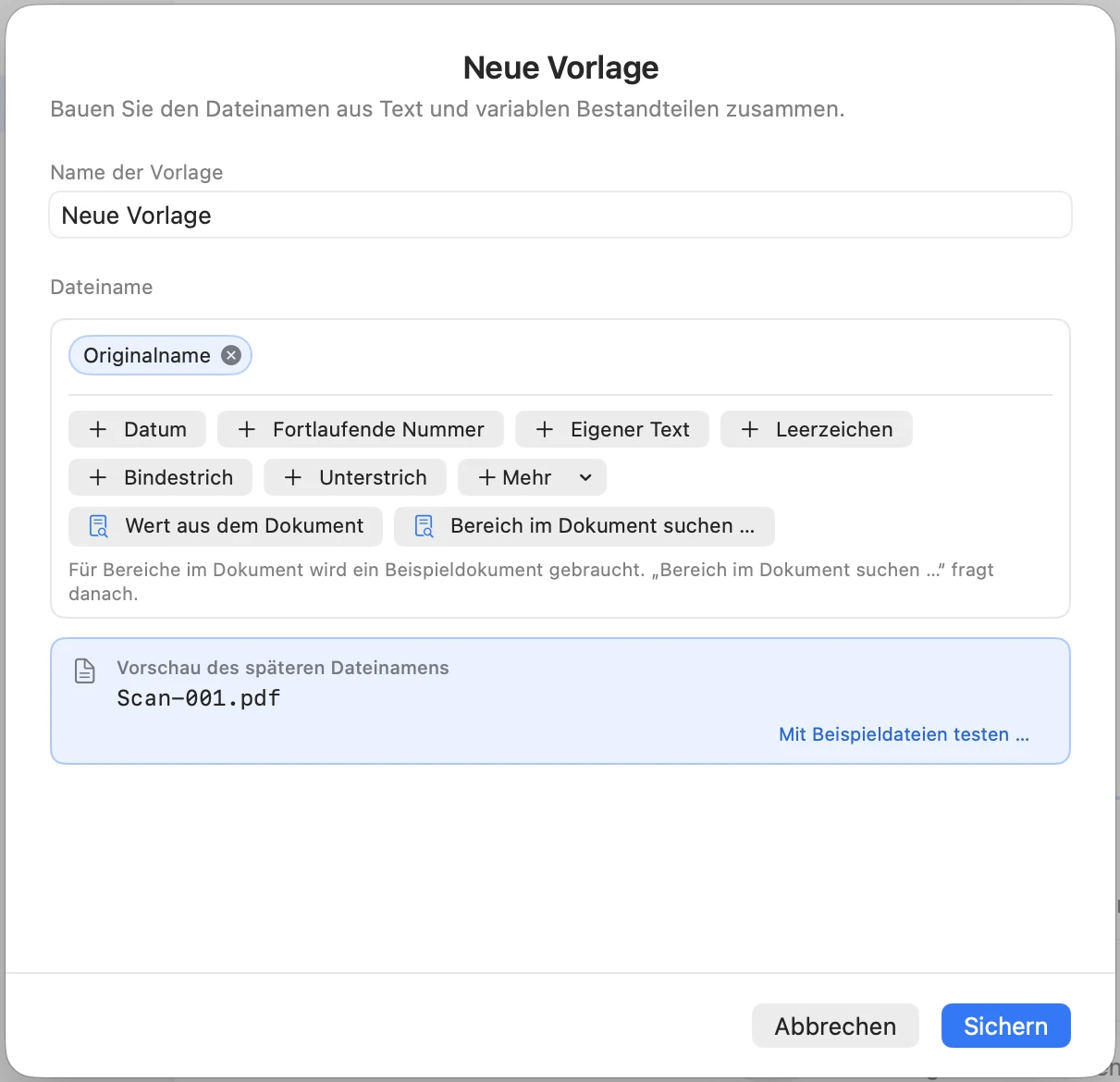Screen dimensions: 1120x1082
Task: Save the template with Sichern
Action: point(1006,1026)
